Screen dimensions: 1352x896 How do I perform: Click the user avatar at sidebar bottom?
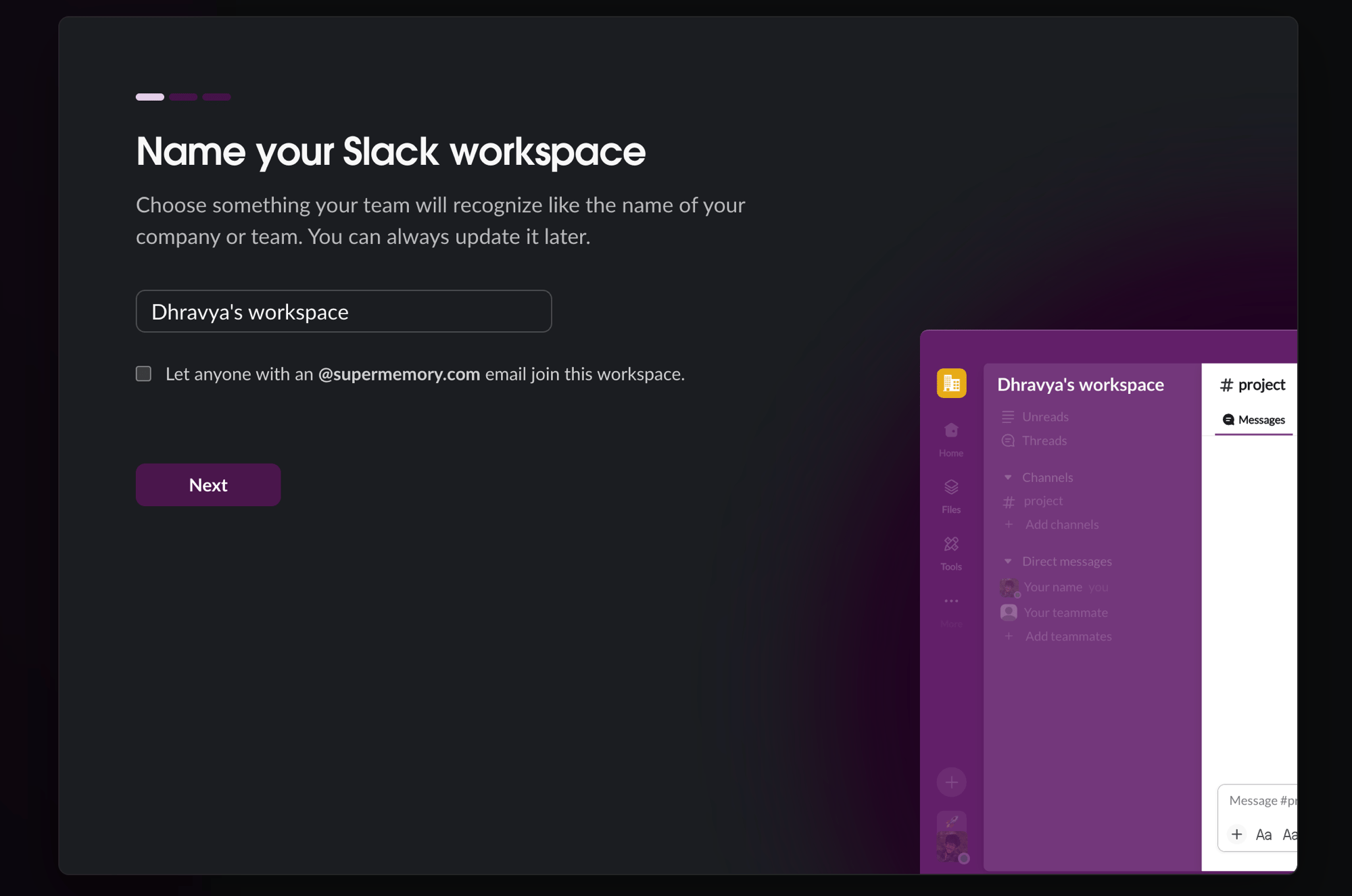[x=952, y=847]
